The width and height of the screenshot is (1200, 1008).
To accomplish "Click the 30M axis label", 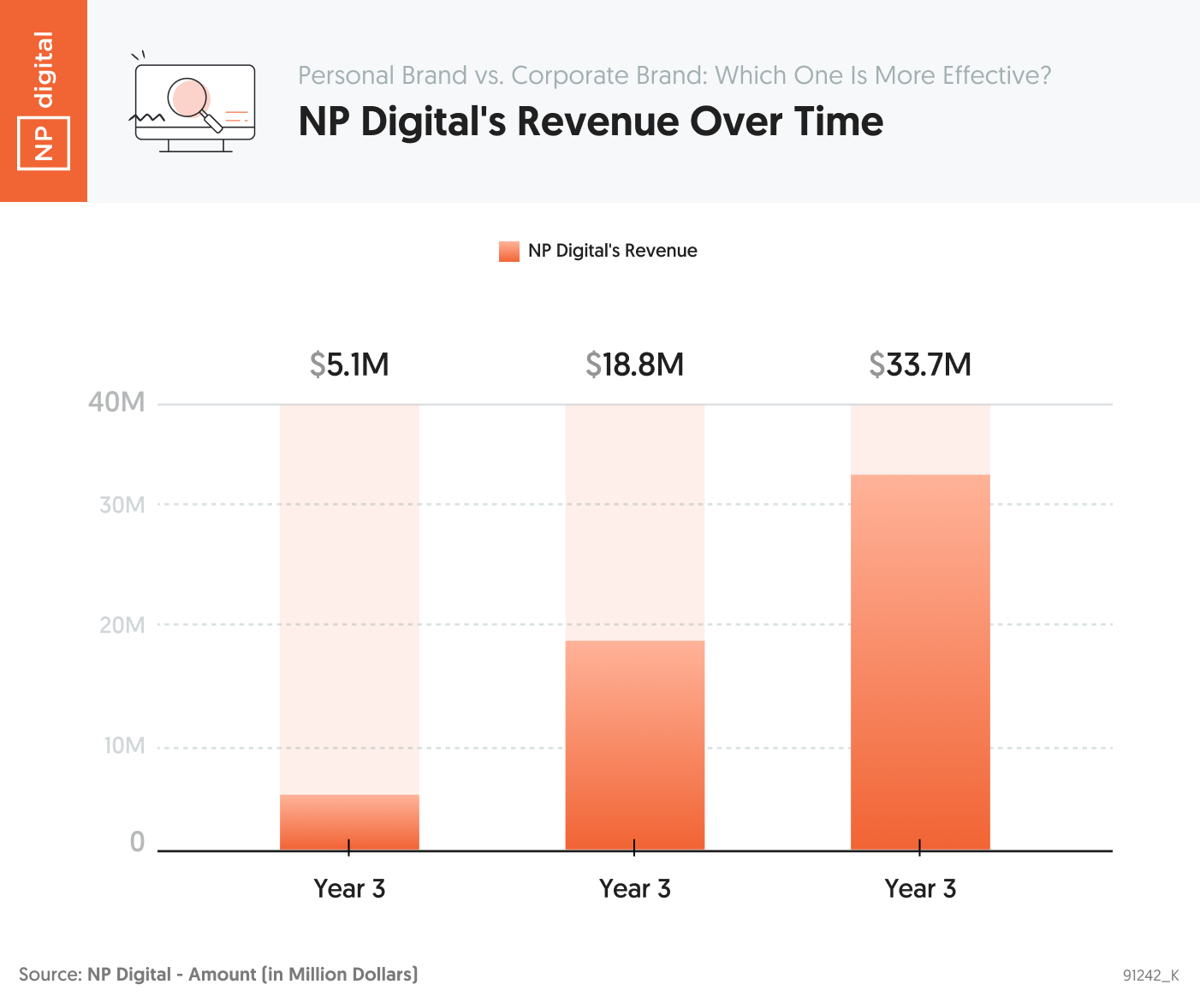I will (x=122, y=505).
